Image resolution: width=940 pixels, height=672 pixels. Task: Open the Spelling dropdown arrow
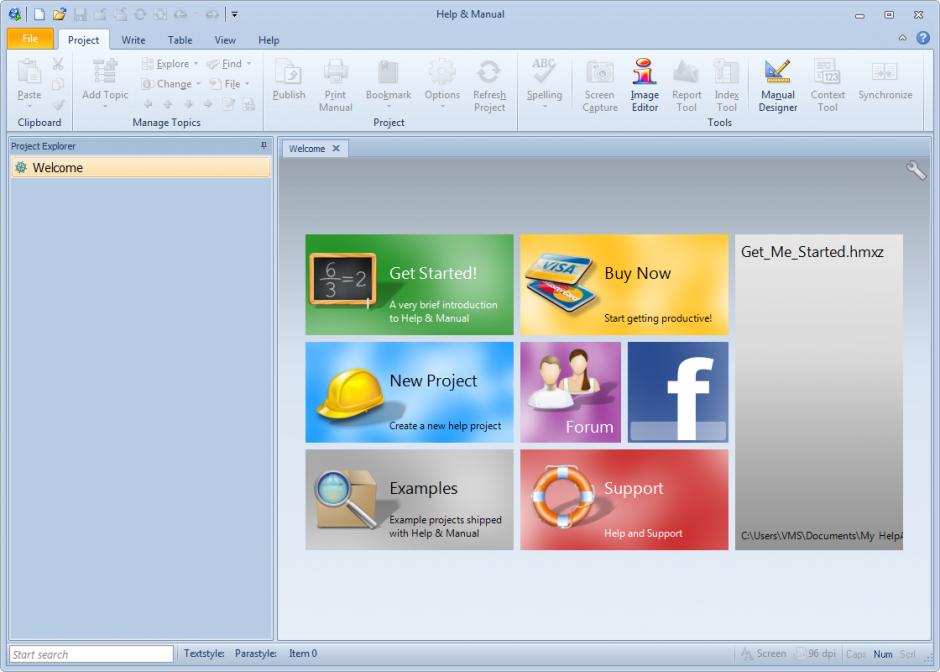[544, 107]
